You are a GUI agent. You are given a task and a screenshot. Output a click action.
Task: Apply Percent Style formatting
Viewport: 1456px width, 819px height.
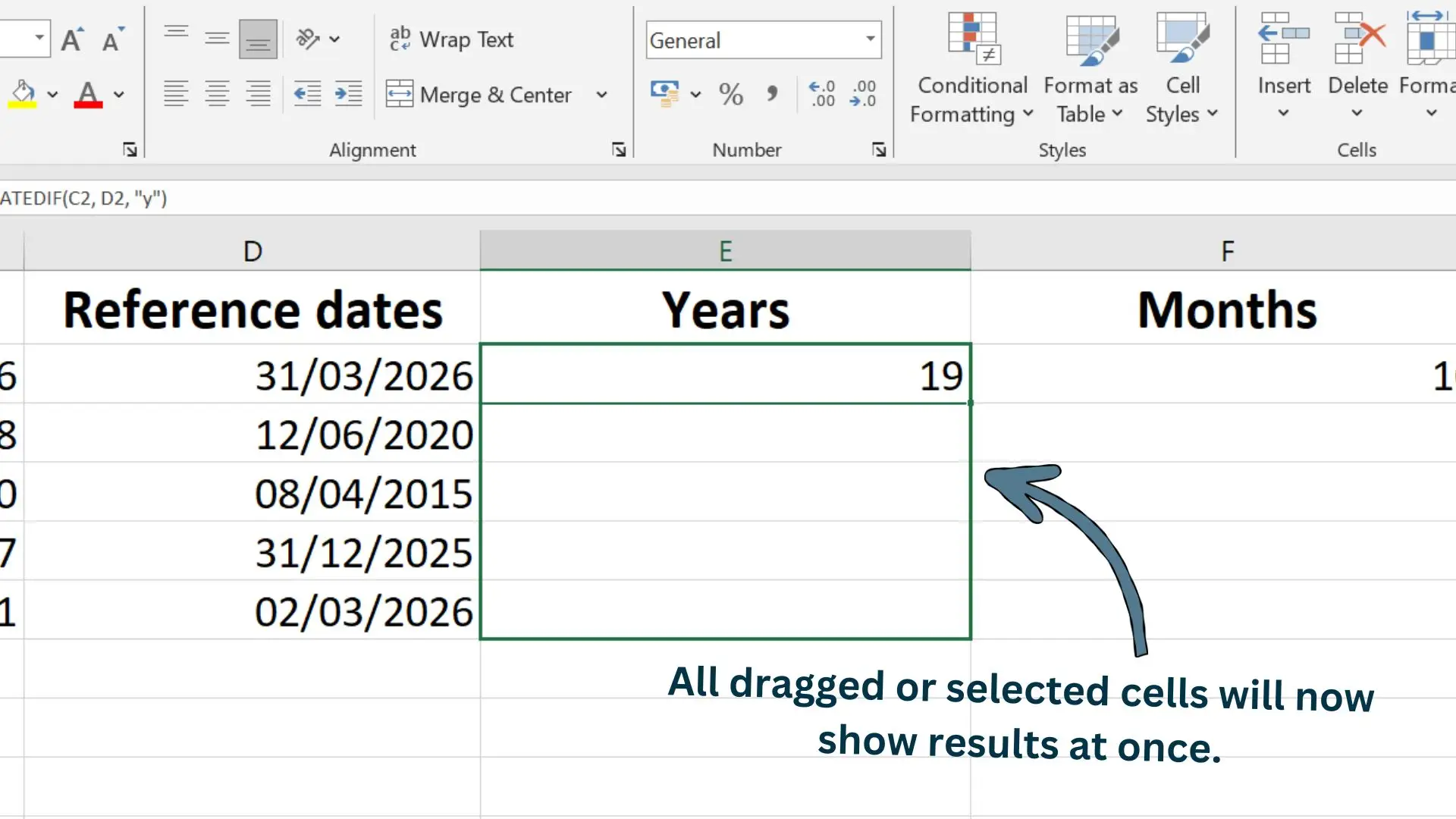click(x=730, y=94)
